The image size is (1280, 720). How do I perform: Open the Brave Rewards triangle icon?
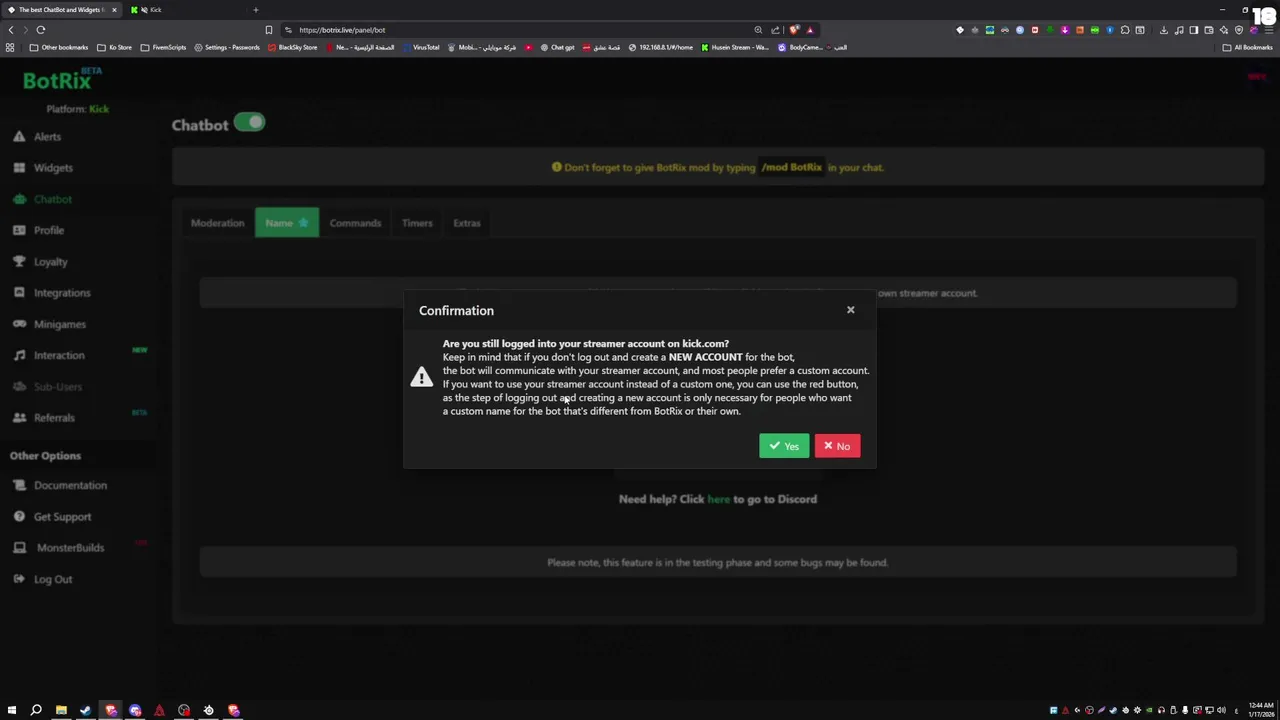click(810, 30)
